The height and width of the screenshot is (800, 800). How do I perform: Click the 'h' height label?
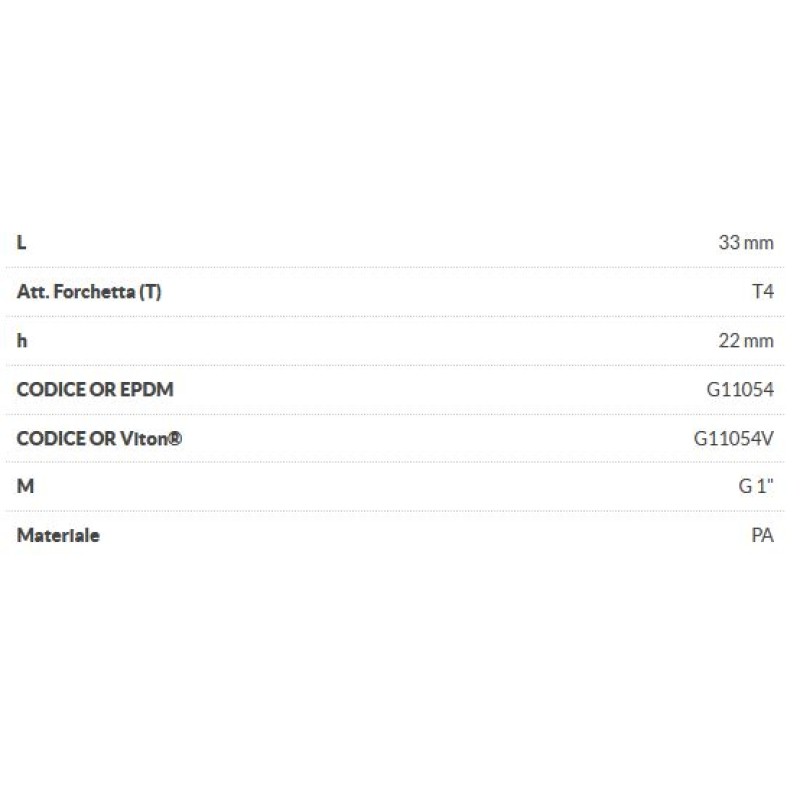click(x=22, y=340)
